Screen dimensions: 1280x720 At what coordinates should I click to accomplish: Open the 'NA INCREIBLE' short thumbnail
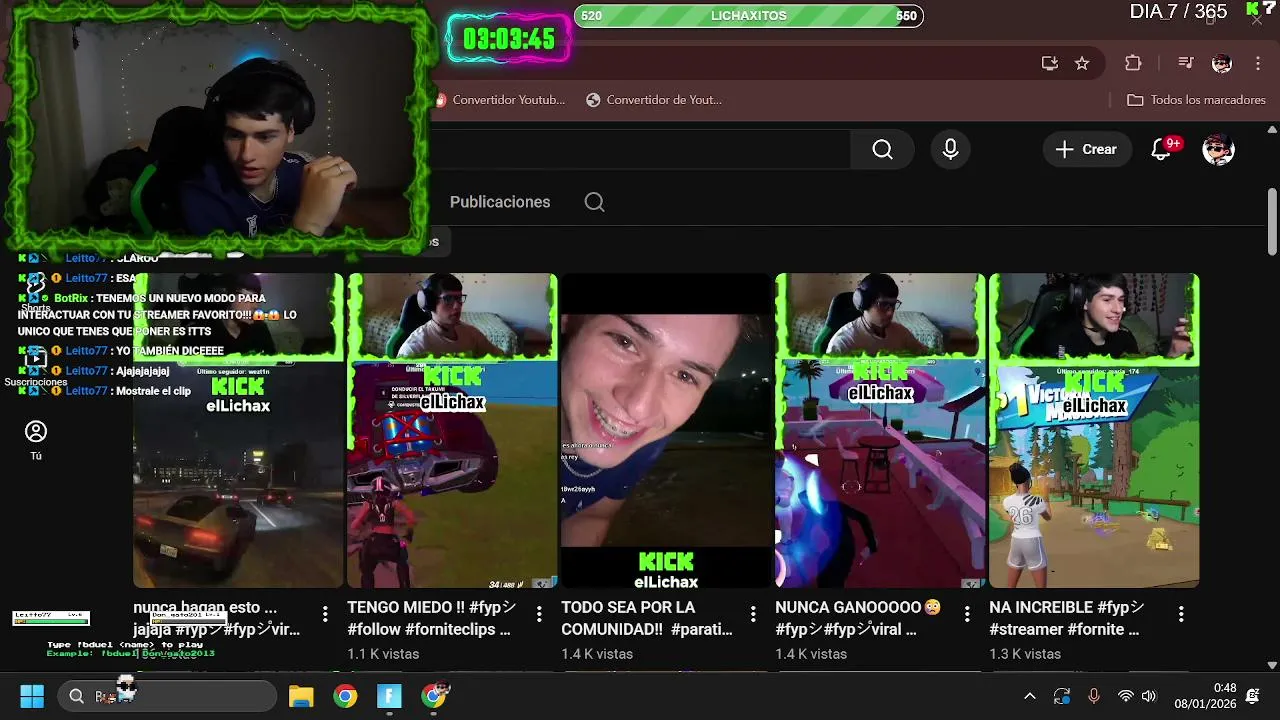click(x=1094, y=431)
